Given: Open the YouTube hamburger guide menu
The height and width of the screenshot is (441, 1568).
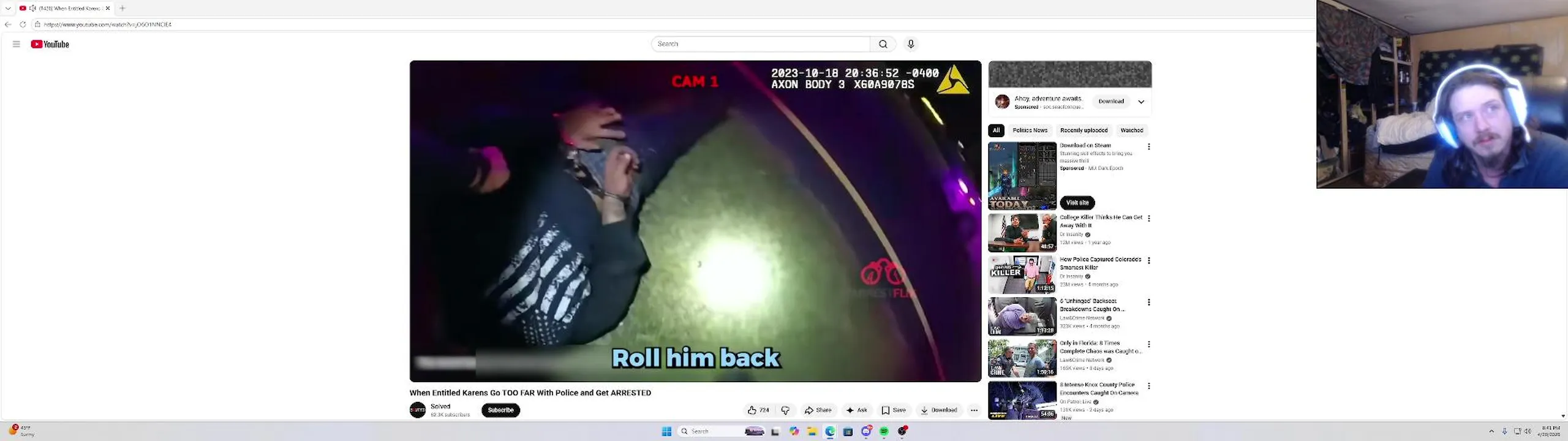Looking at the screenshot, I should 17,44.
